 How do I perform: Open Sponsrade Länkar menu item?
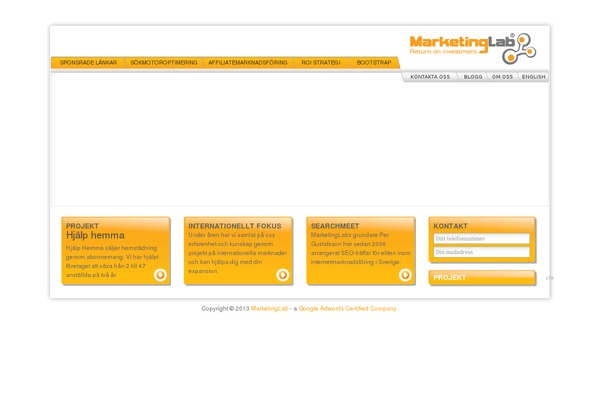point(88,62)
